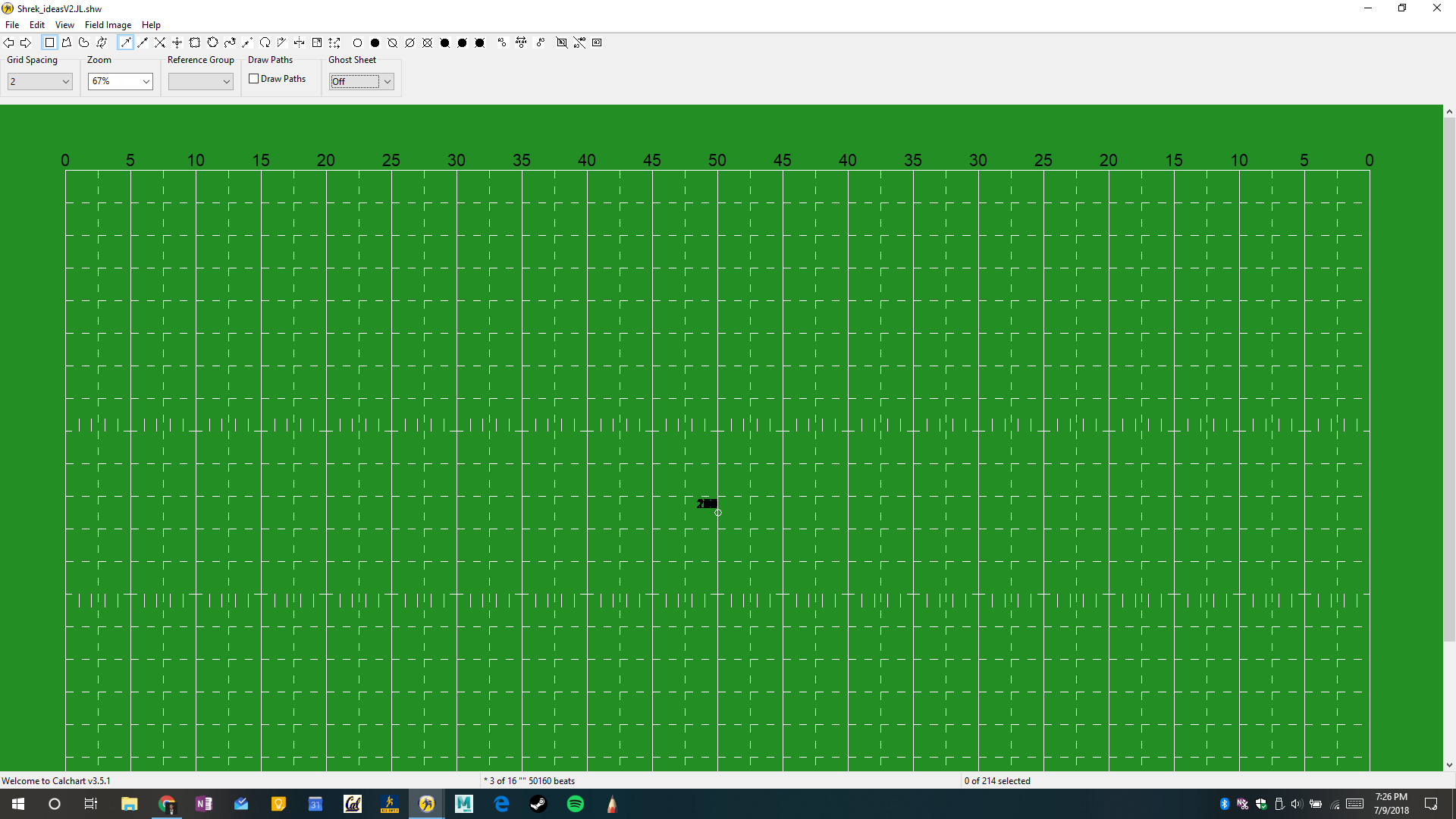This screenshot has height=819, width=1456.
Task: Select the crossed-lines swap move tool
Action: pos(160,43)
